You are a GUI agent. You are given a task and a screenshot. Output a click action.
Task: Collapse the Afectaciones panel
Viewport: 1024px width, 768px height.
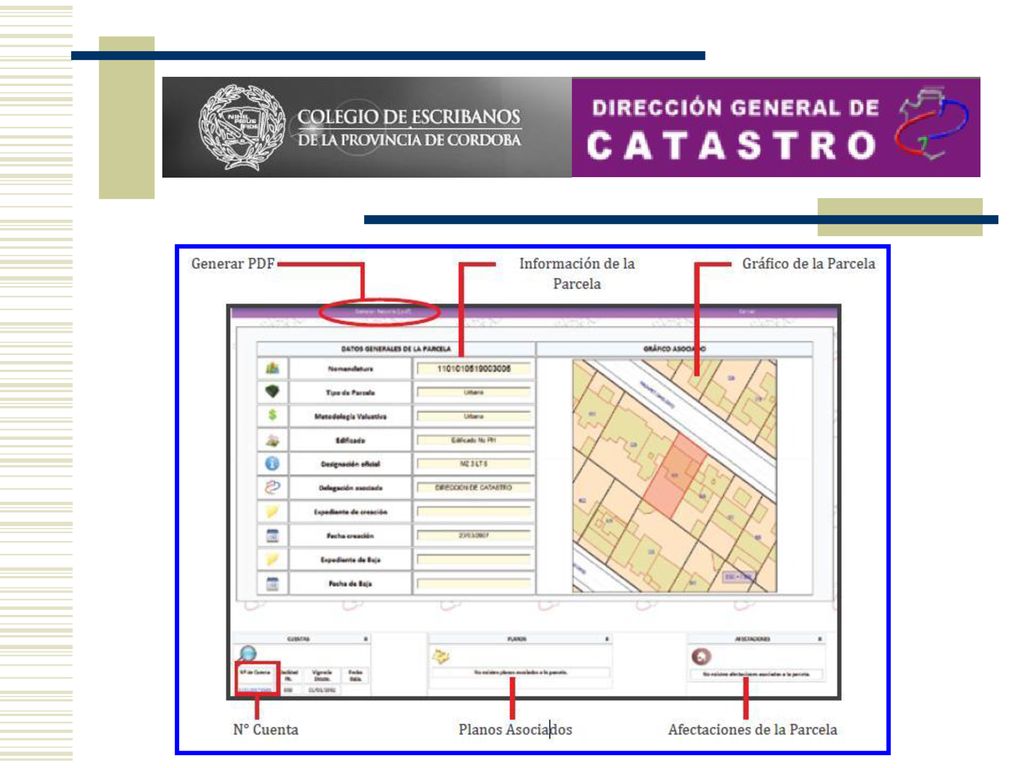click(820, 639)
